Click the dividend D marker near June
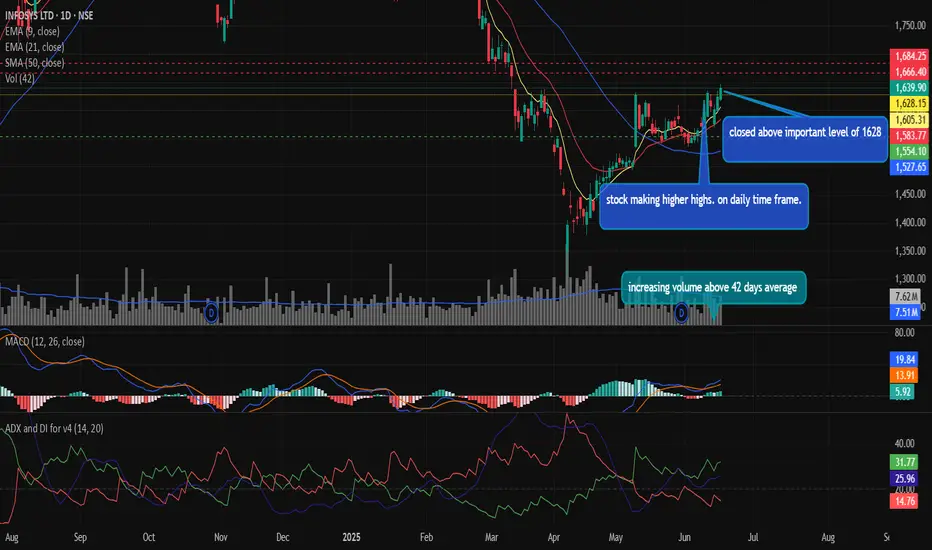The width and height of the screenshot is (932, 550). [x=681, y=312]
